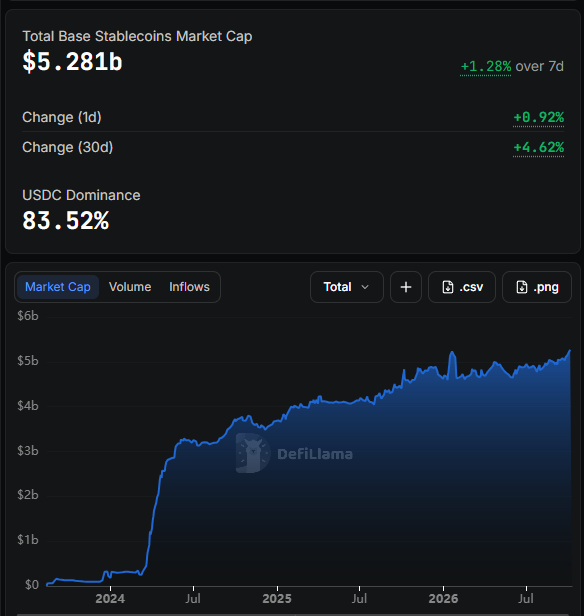Screen dimensions: 584x616
Task: Open the Total dropdown selector
Action: click(346, 287)
